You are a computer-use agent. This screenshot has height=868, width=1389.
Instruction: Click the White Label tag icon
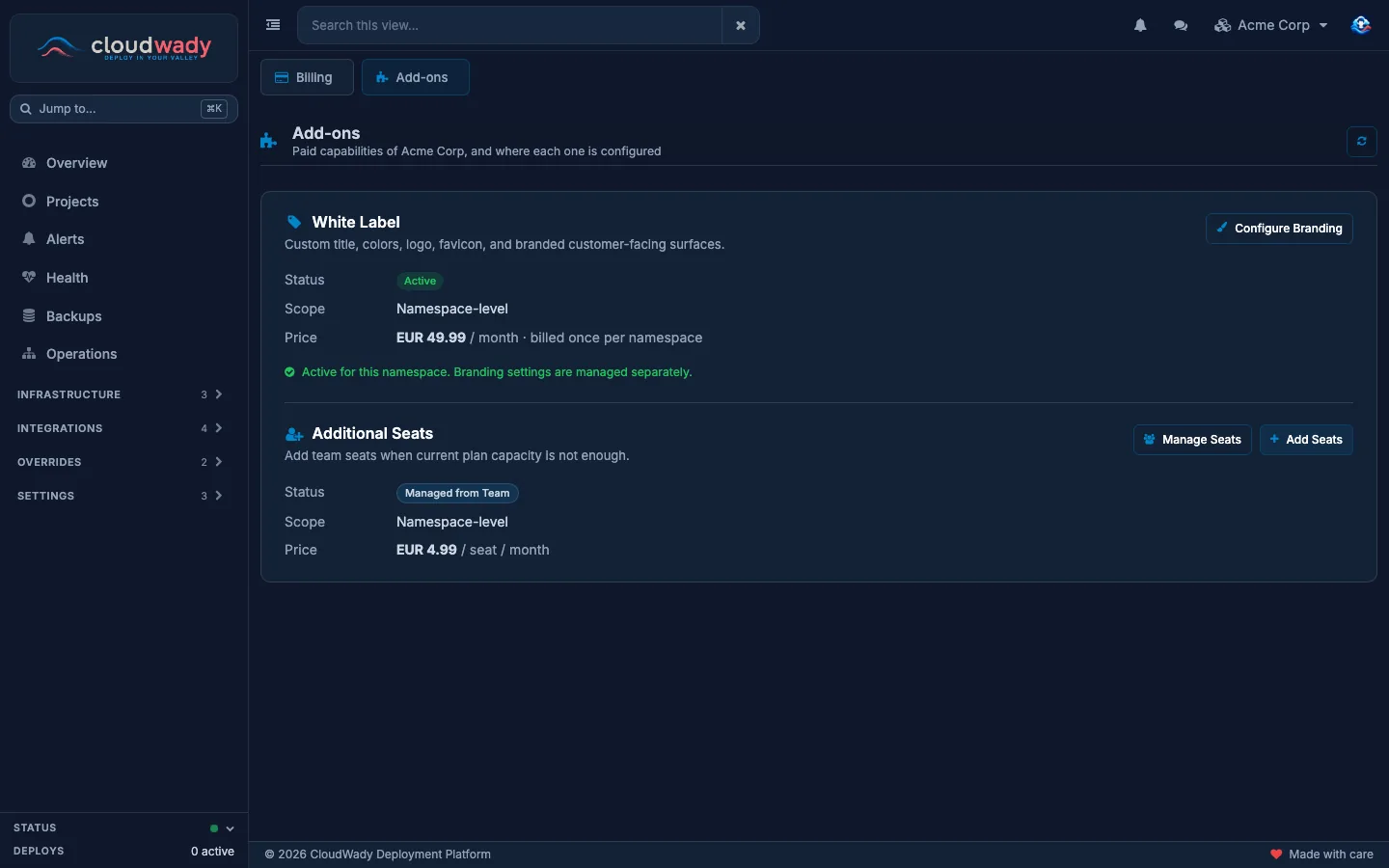[x=294, y=222]
